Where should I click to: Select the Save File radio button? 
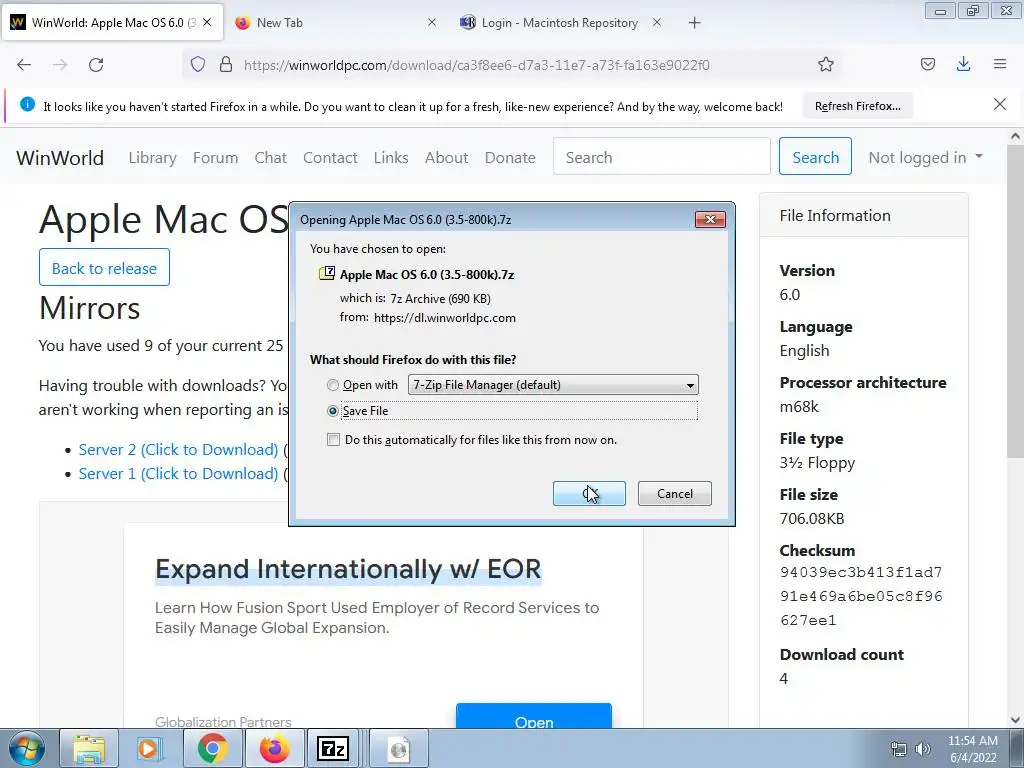[x=332, y=411]
